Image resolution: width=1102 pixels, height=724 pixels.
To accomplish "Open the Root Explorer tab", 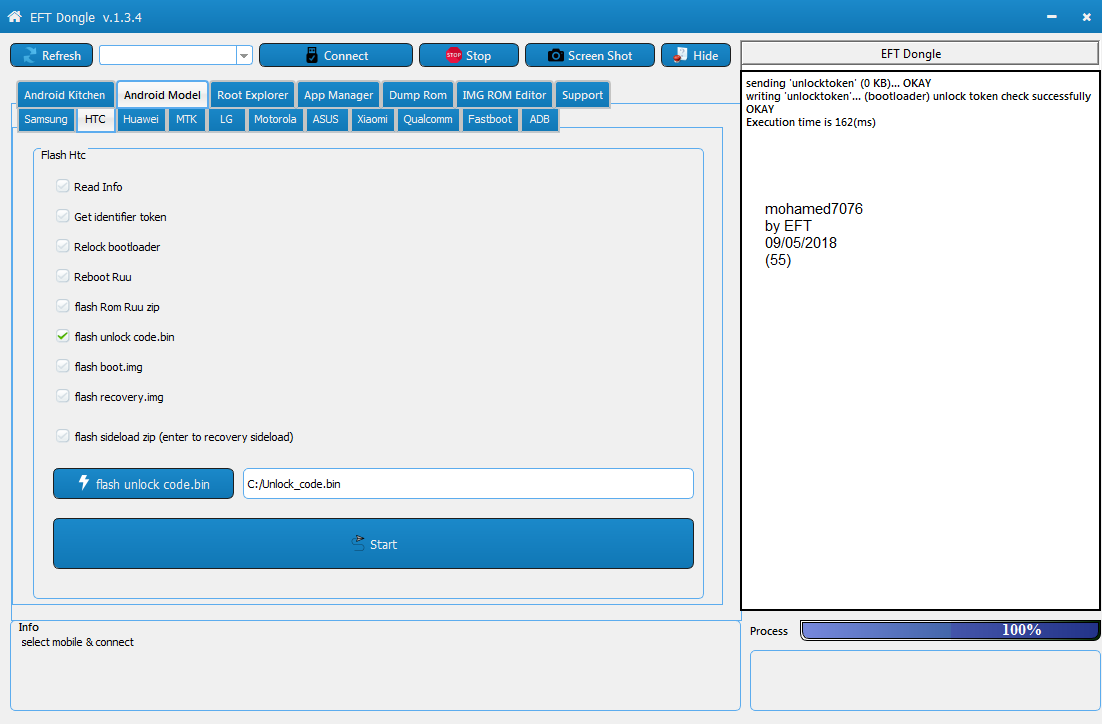I will coord(252,95).
